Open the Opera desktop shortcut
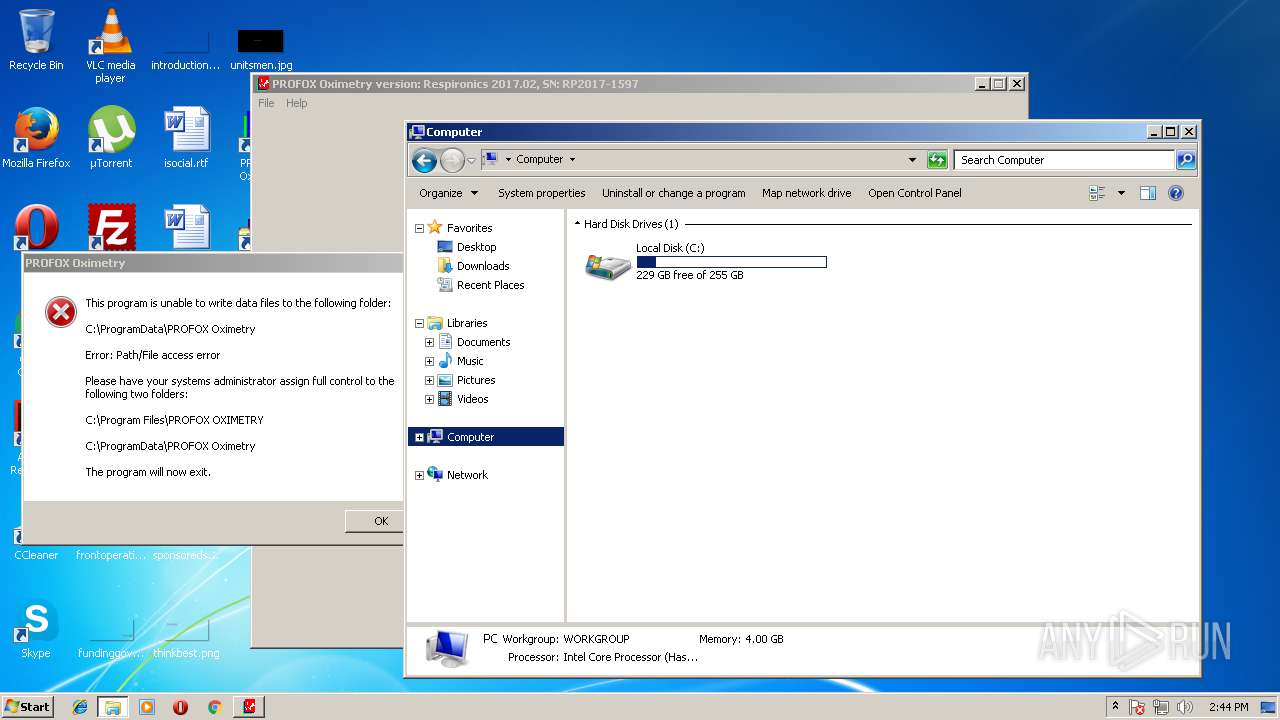Image resolution: width=1280 pixels, height=720 pixels. click(36, 227)
